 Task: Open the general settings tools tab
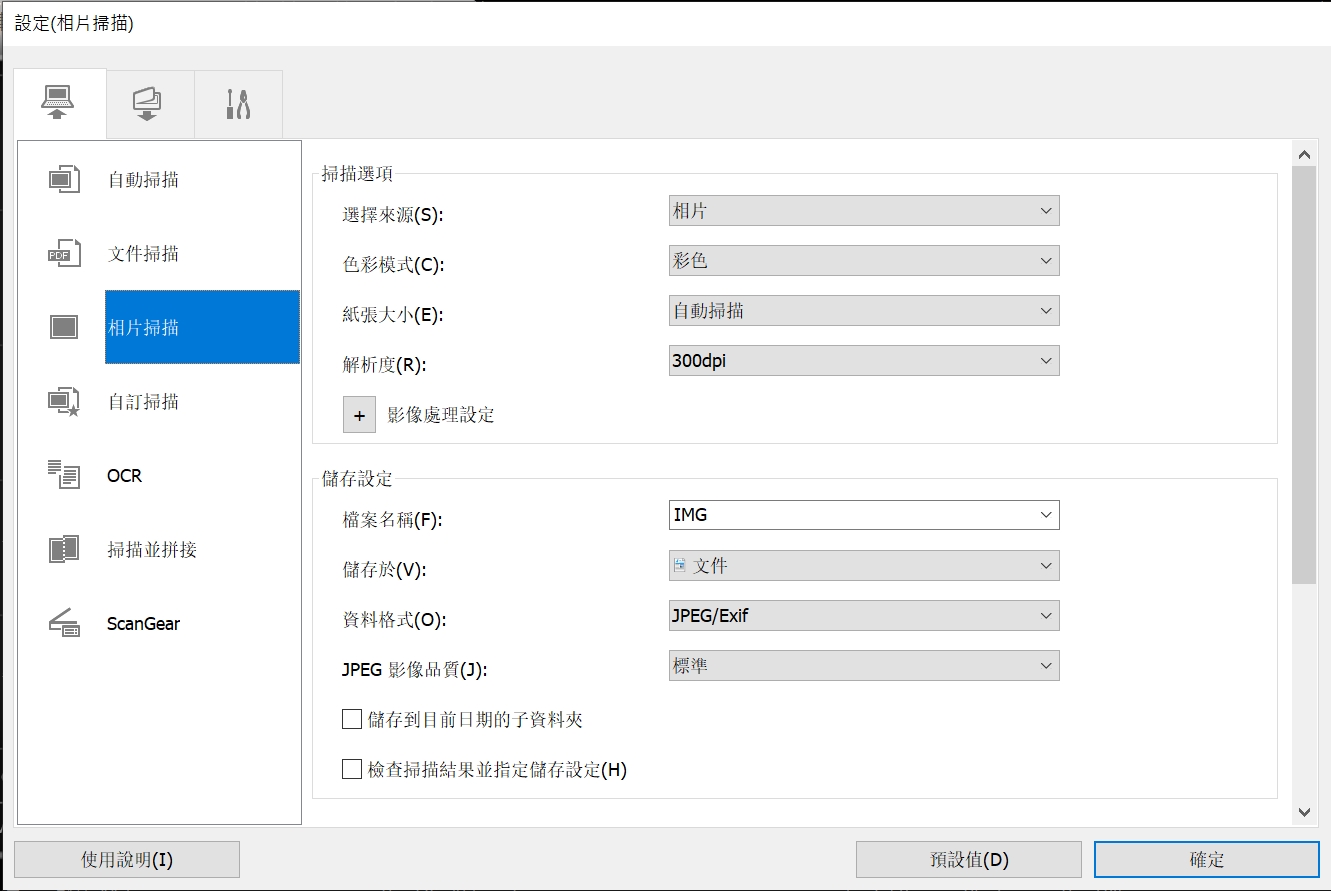238,104
